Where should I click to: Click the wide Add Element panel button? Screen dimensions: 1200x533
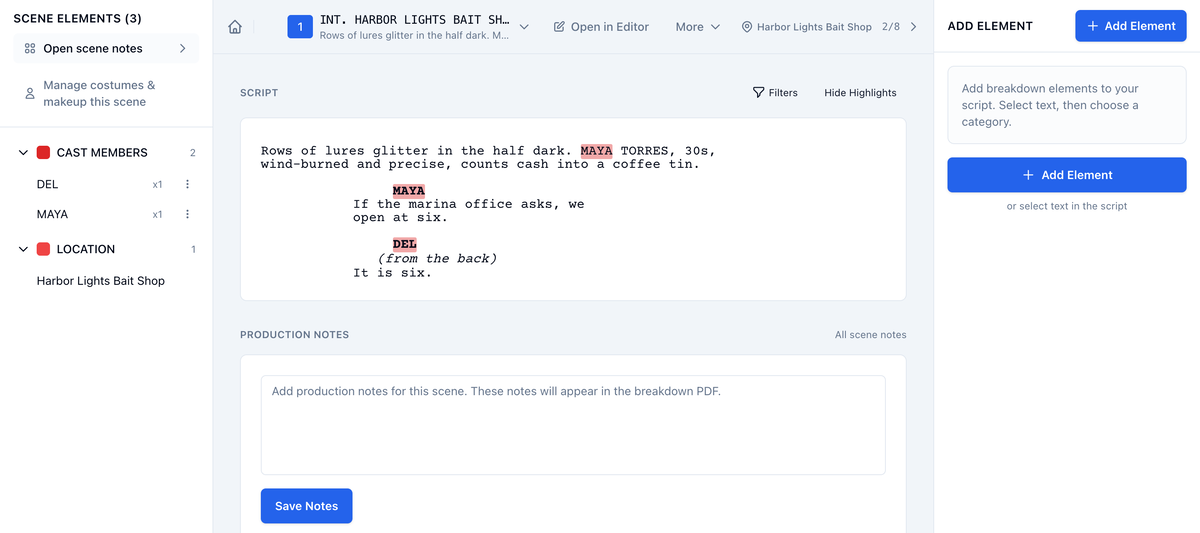point(1067,175)
